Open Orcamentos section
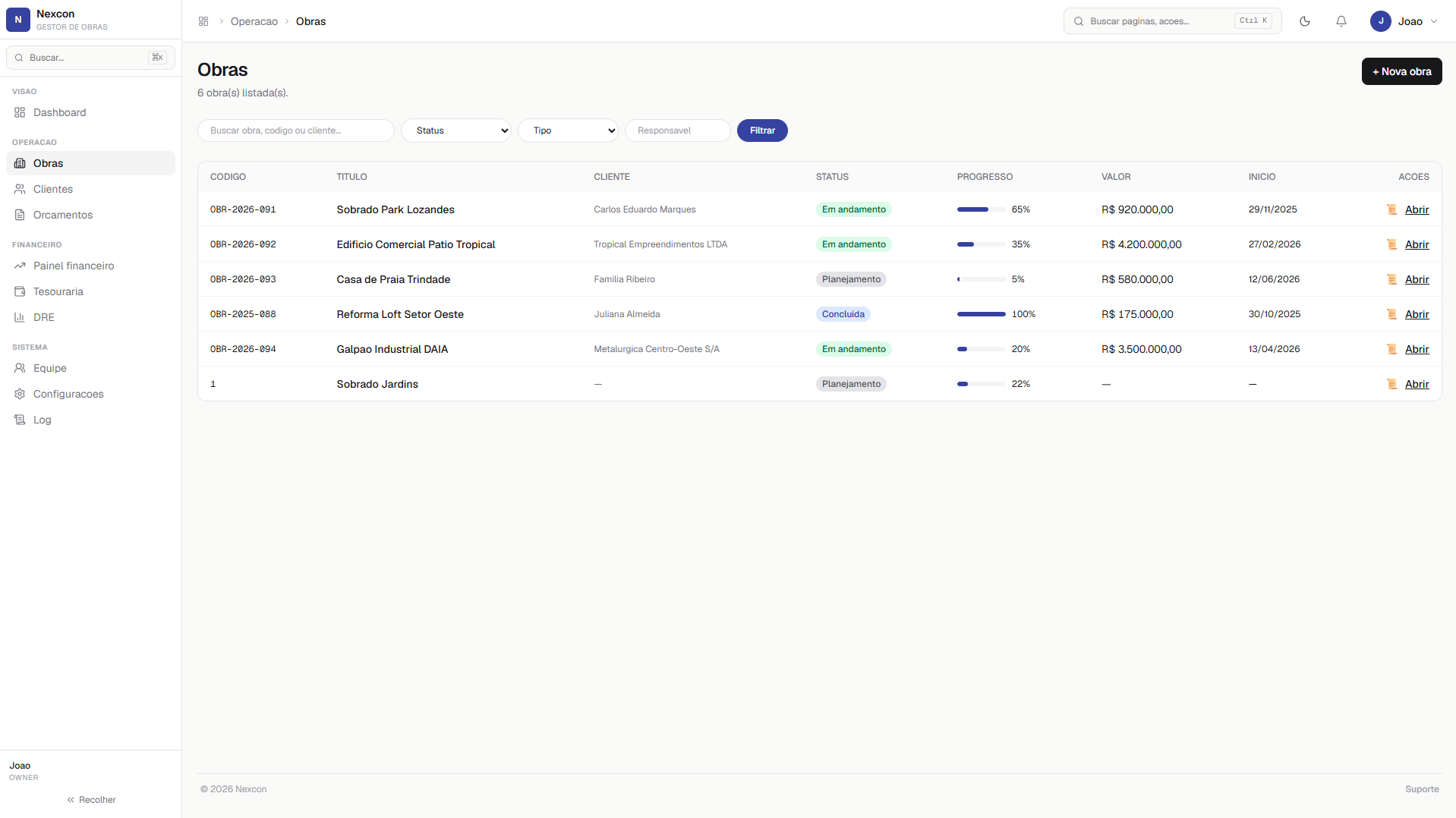Screen dimensions: 1456x818 pyautogui.click(x=90, y=215)
